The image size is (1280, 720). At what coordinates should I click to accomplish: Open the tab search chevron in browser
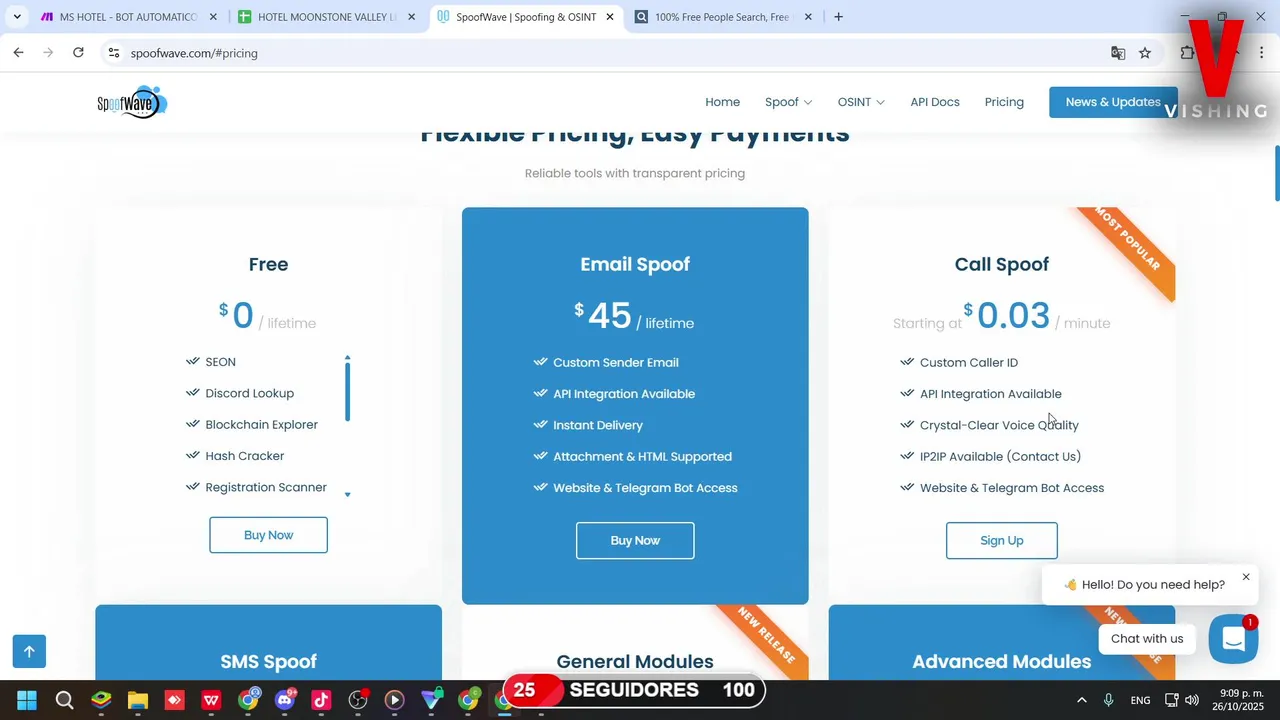[17, 17]
